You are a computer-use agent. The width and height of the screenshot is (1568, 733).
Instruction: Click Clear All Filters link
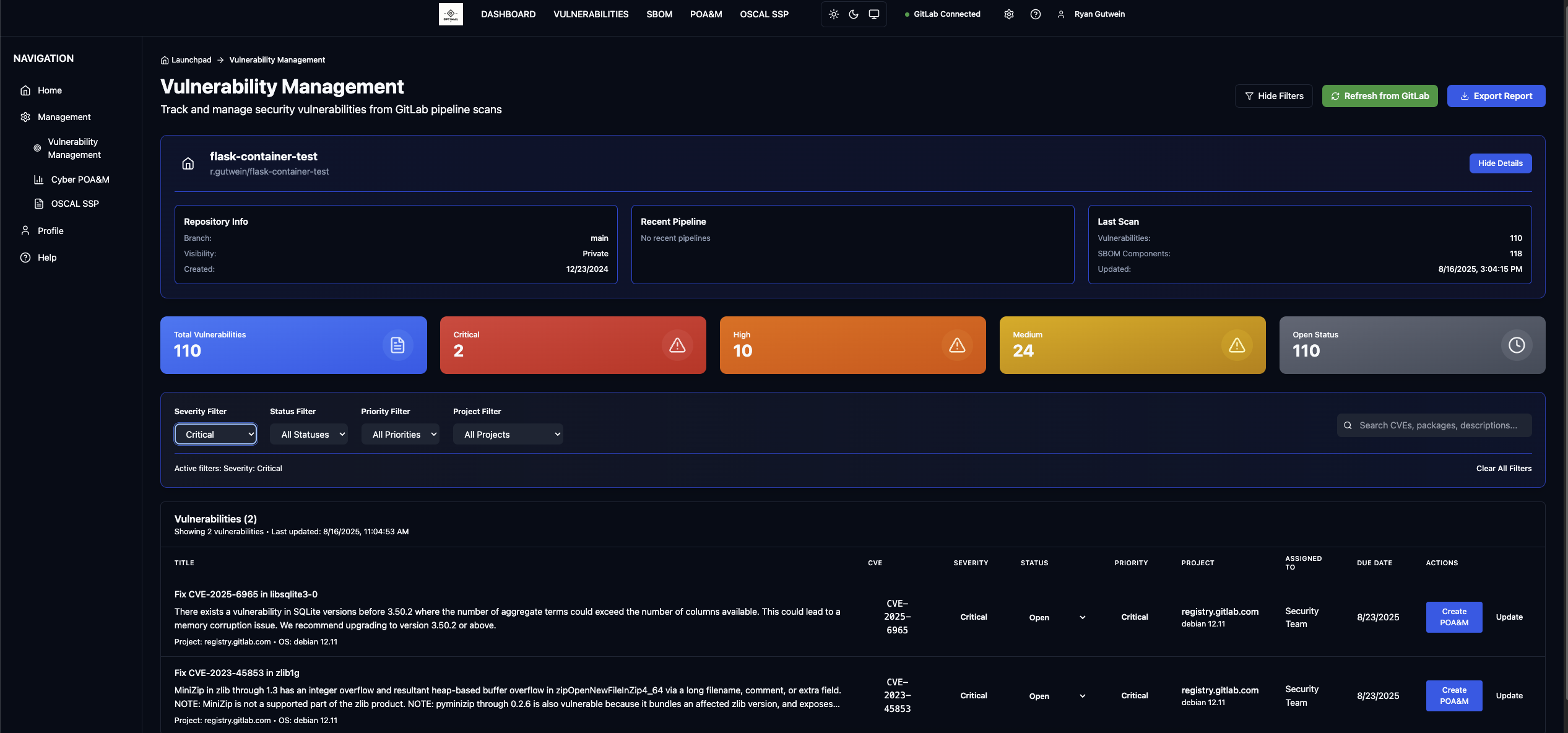pyautogui.click(x=1504, y=469)
